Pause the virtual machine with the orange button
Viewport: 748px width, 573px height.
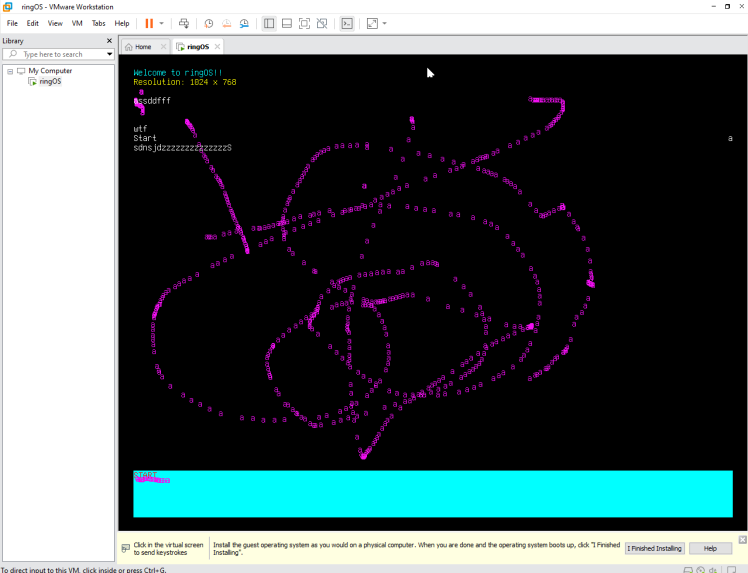tap(149, 23)
